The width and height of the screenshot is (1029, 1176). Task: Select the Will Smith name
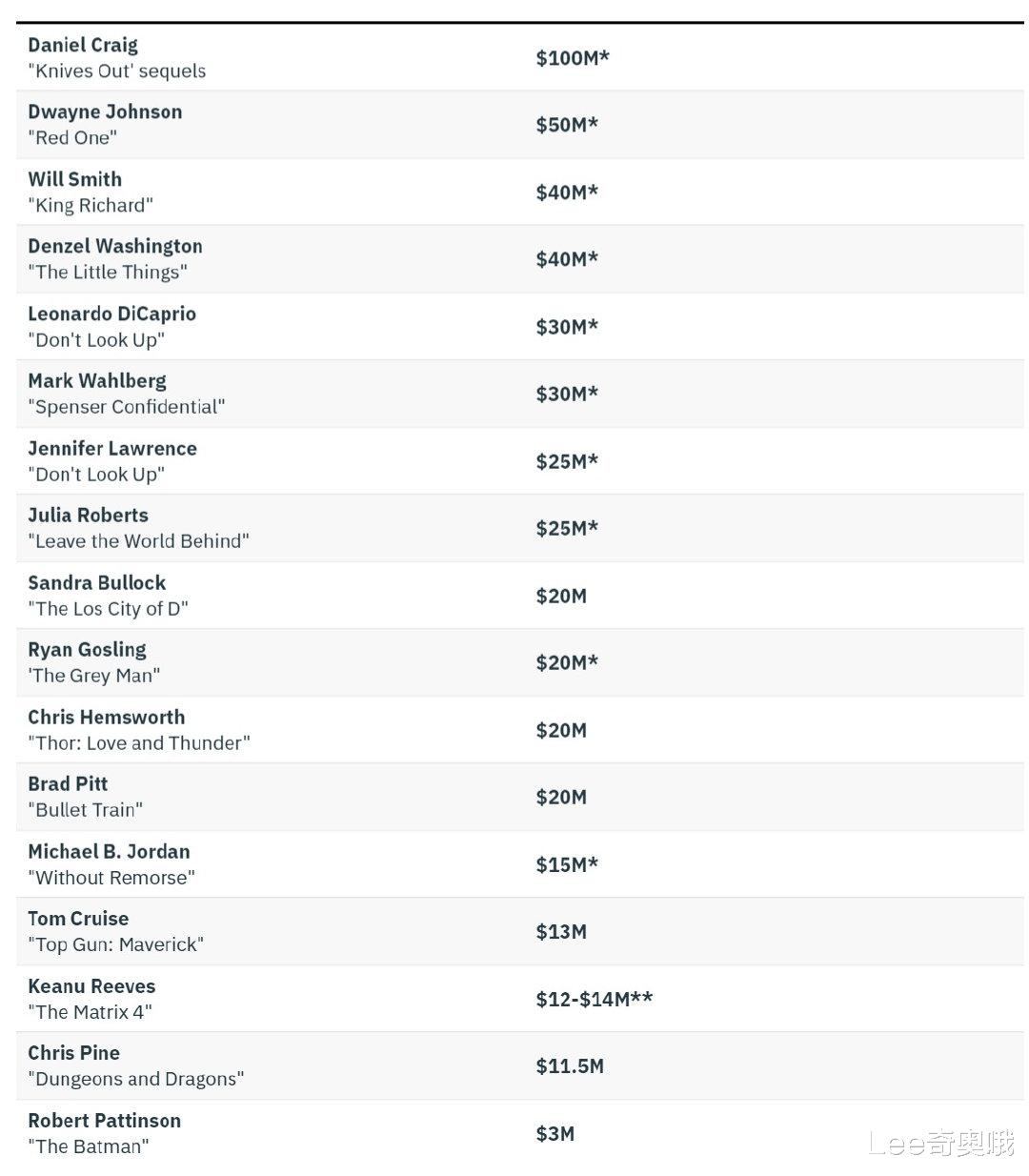[x=74, y=179]
